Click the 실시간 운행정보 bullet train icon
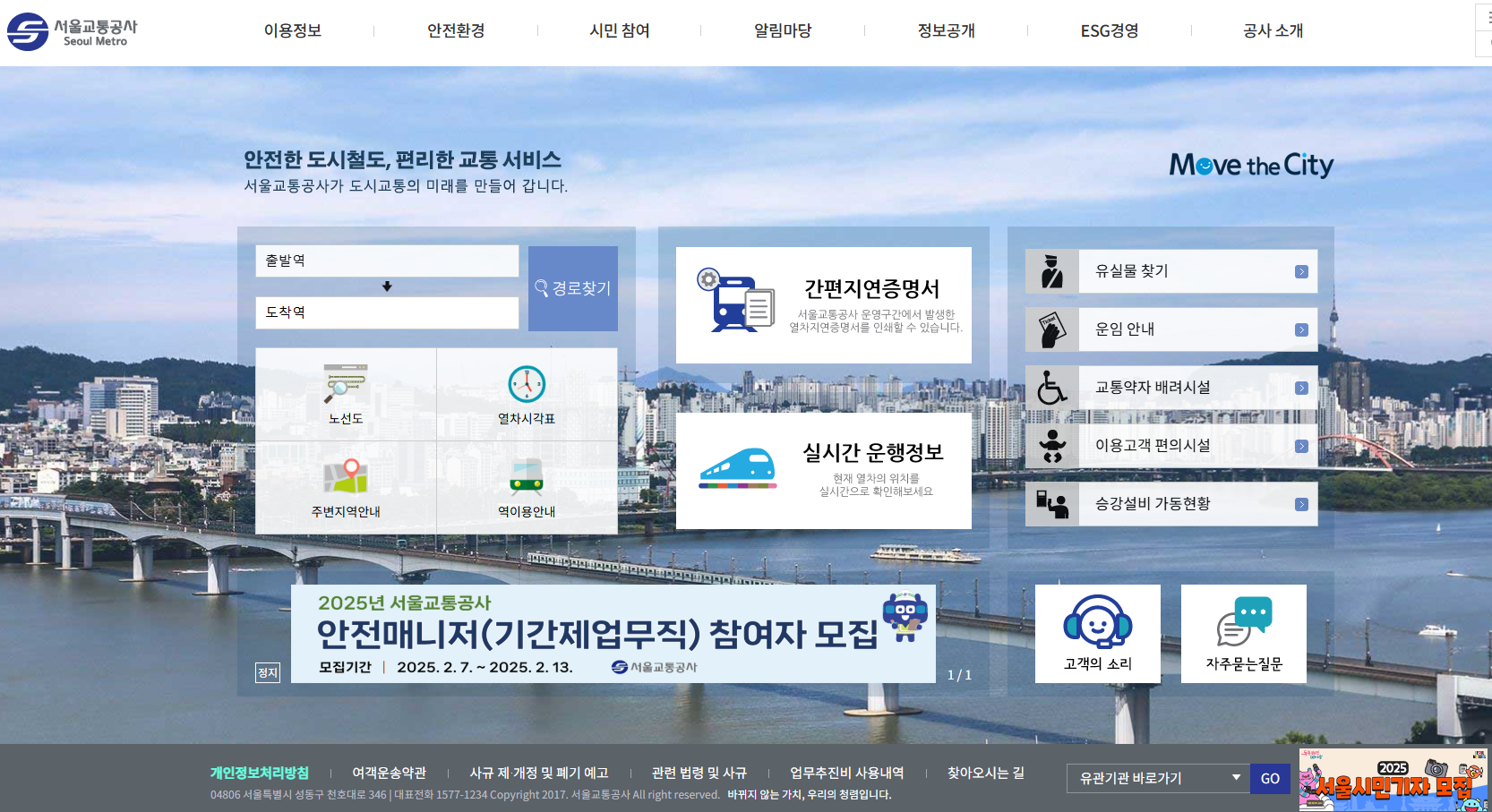The image size is (1492, 812). coord(737,468)
